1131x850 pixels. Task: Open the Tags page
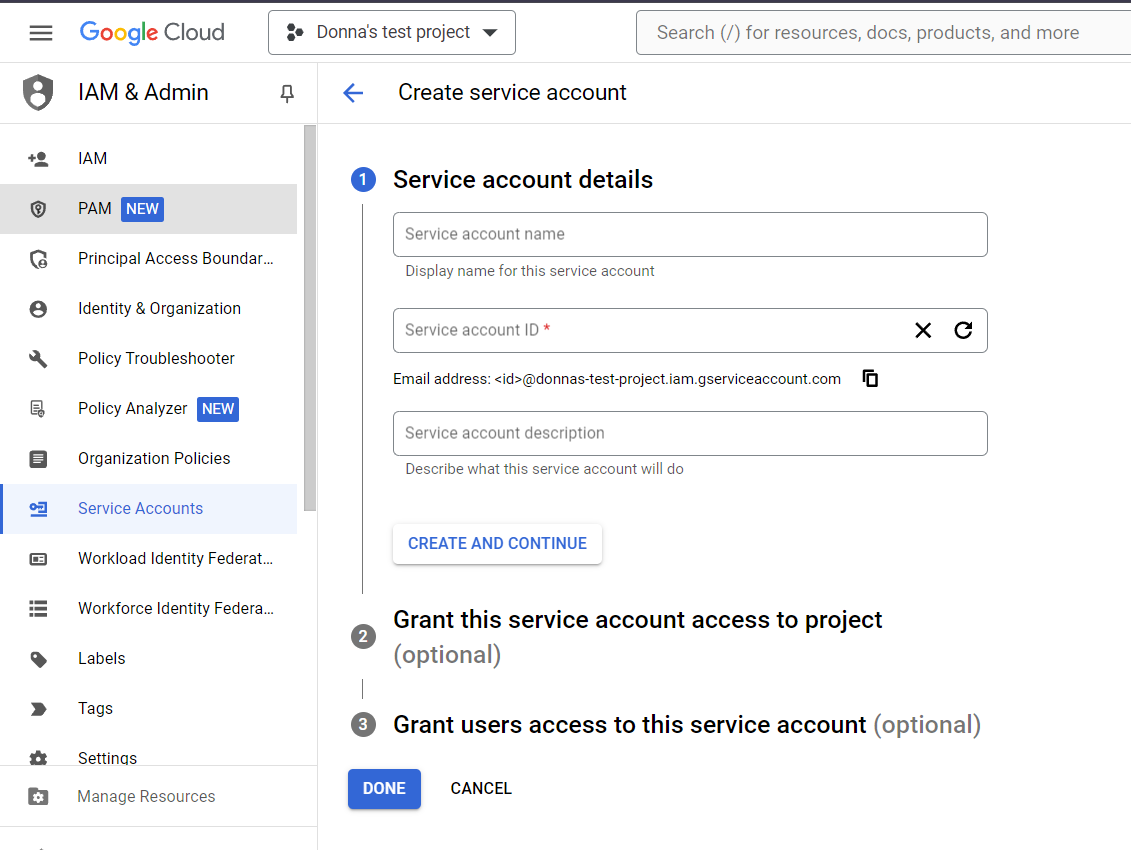149,709
